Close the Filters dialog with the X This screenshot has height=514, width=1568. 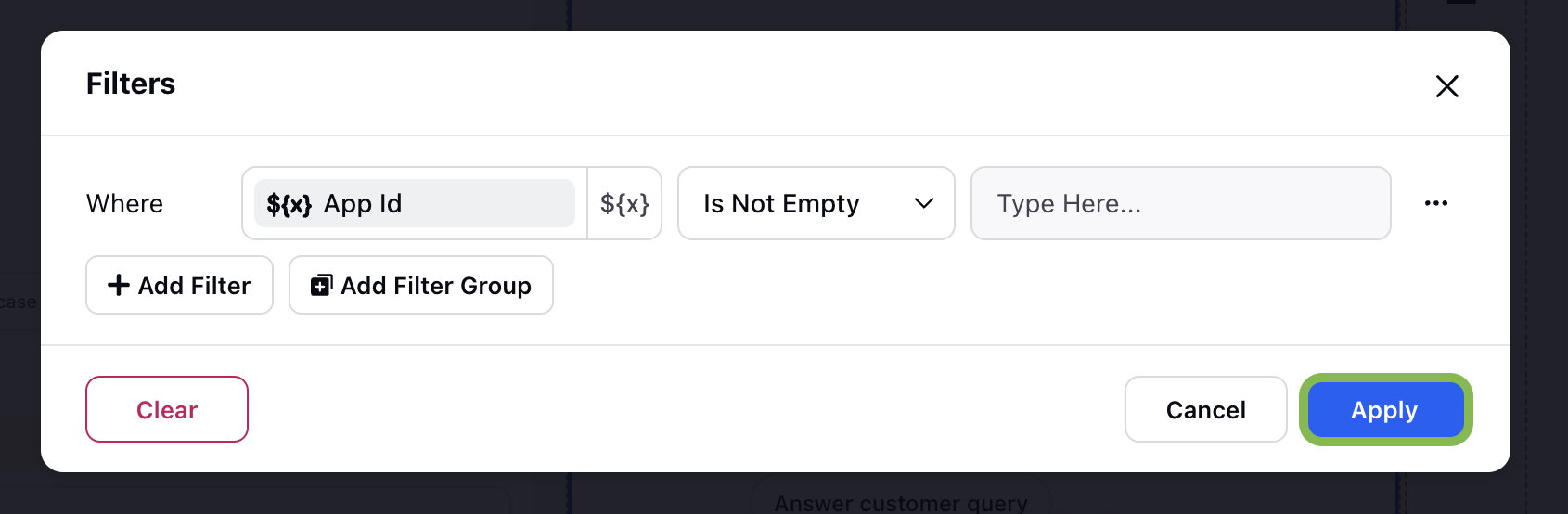(x=1446, y=86)
